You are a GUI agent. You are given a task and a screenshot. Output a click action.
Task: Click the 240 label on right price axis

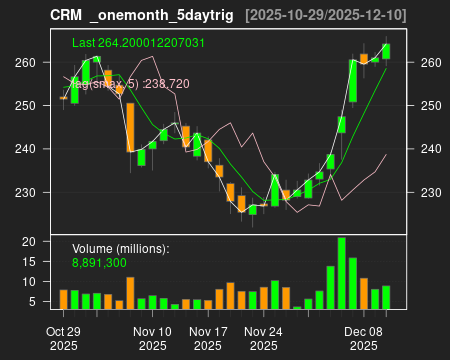(431, 149)
